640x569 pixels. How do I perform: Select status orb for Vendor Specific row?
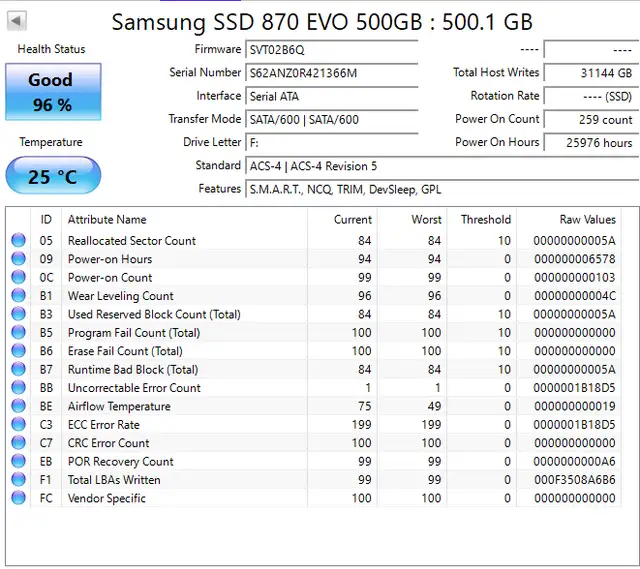point(18,498)
